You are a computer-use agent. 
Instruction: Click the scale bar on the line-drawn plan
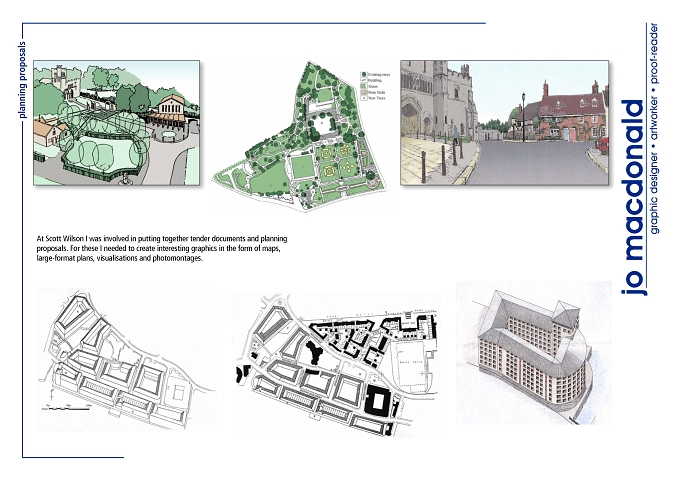tap(66, 408)
